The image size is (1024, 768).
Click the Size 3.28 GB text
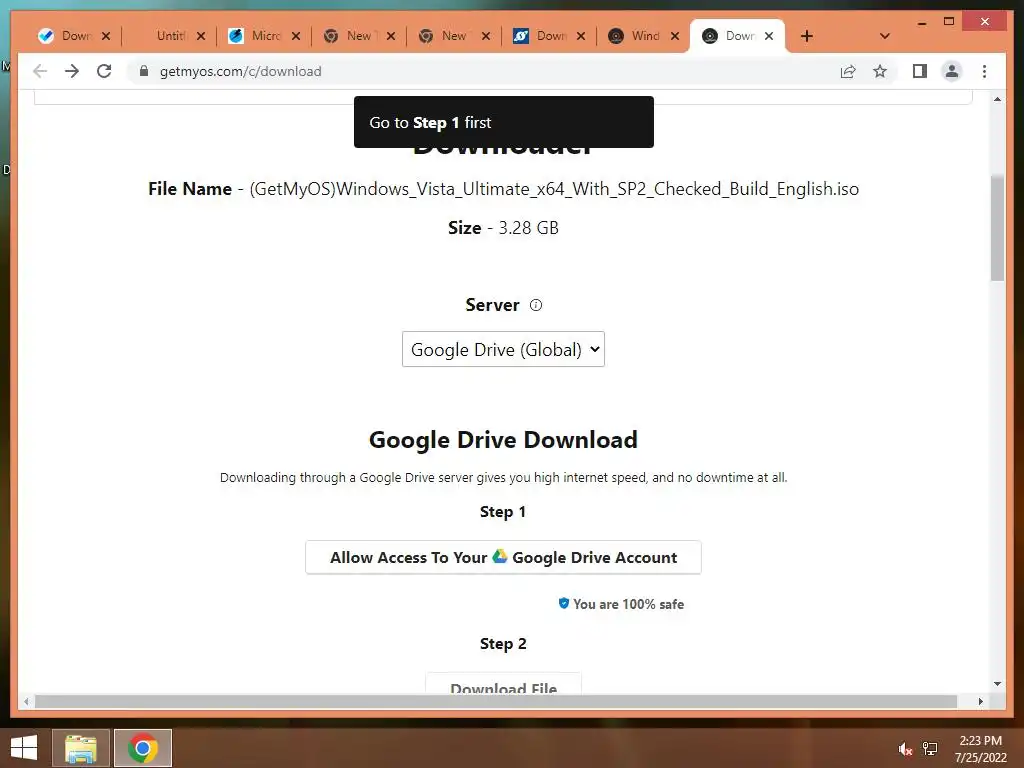pyautogui.click(x=503, y=228)
